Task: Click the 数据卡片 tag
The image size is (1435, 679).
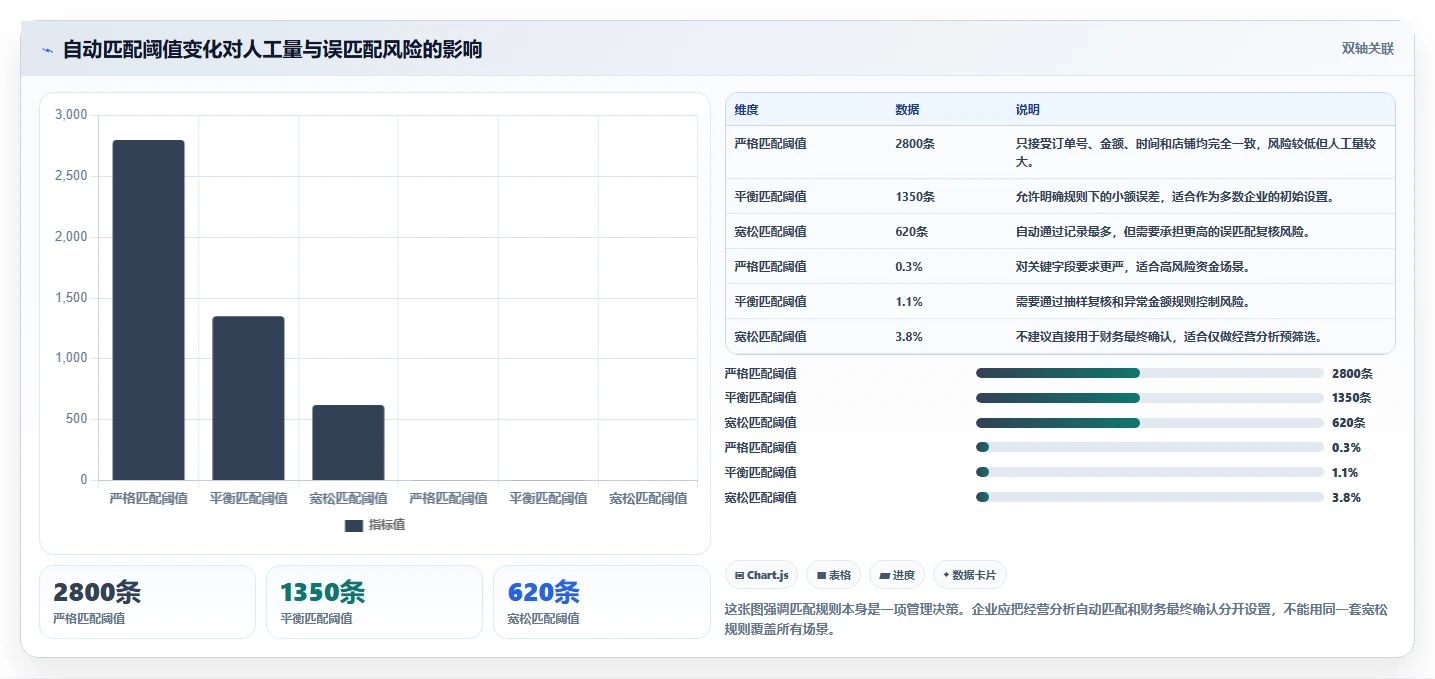Action: click(969, 575)
